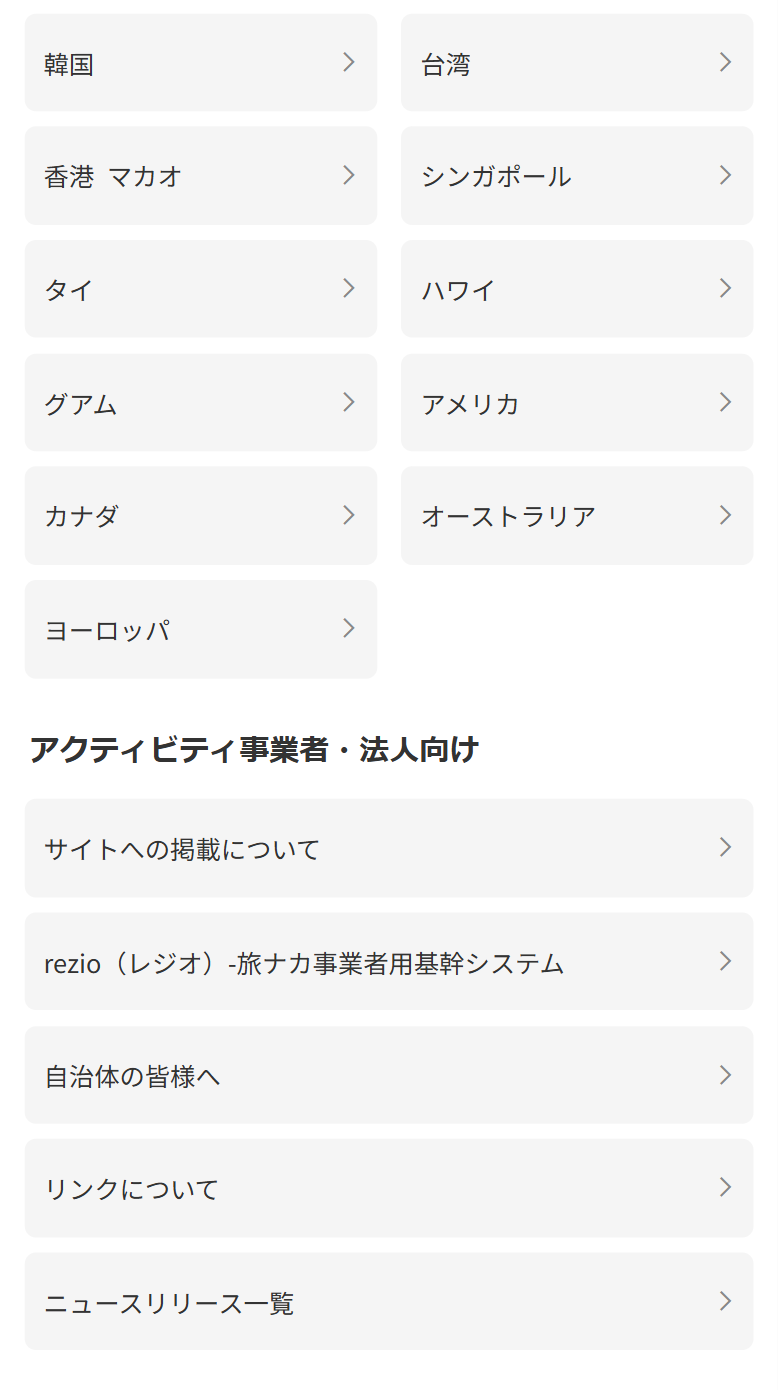Click the chevron on ニュースリリース一覧 row
The height and width of the screenshot is (1390, 778).
tap(725, 1302)
